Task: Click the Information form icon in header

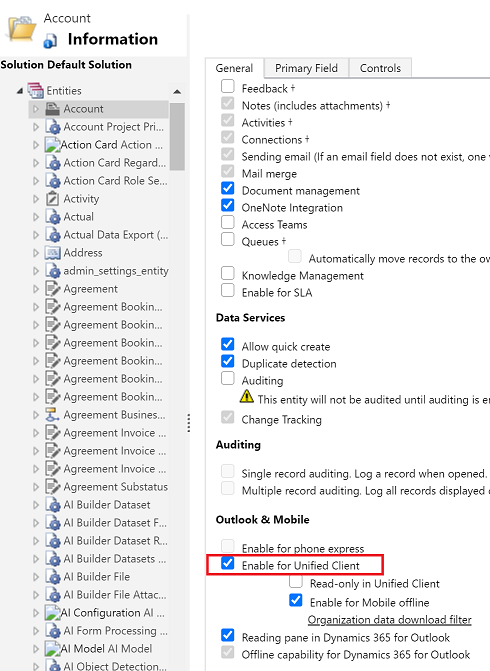Action: [x=50, y=41]
